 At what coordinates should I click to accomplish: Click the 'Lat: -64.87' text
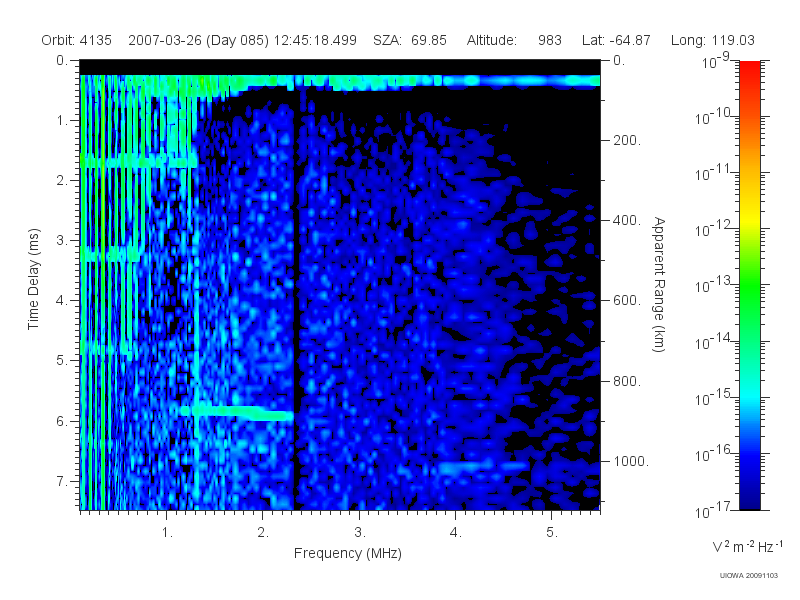pos(616,40)
